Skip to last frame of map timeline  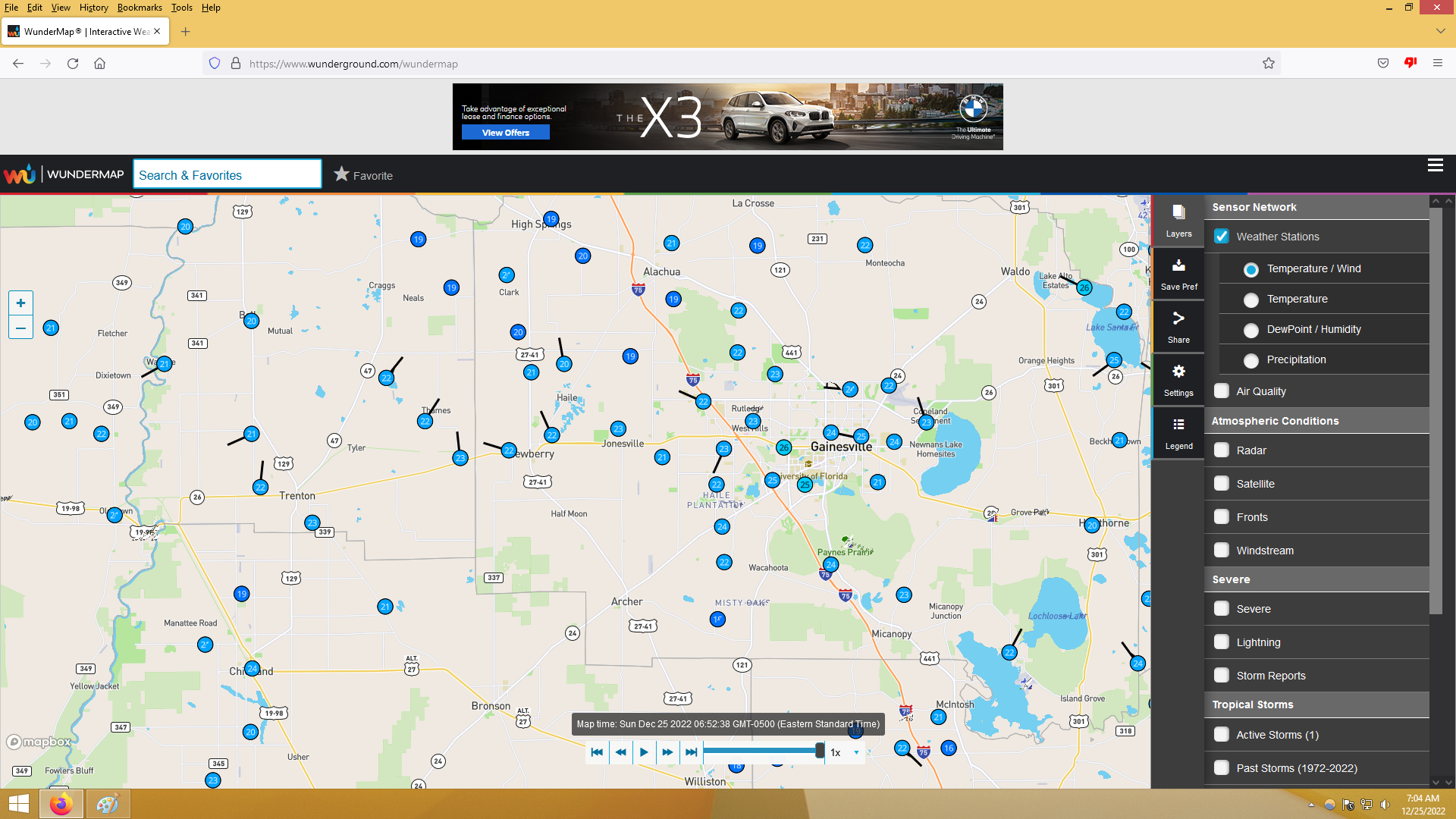[x=691, y=752]
